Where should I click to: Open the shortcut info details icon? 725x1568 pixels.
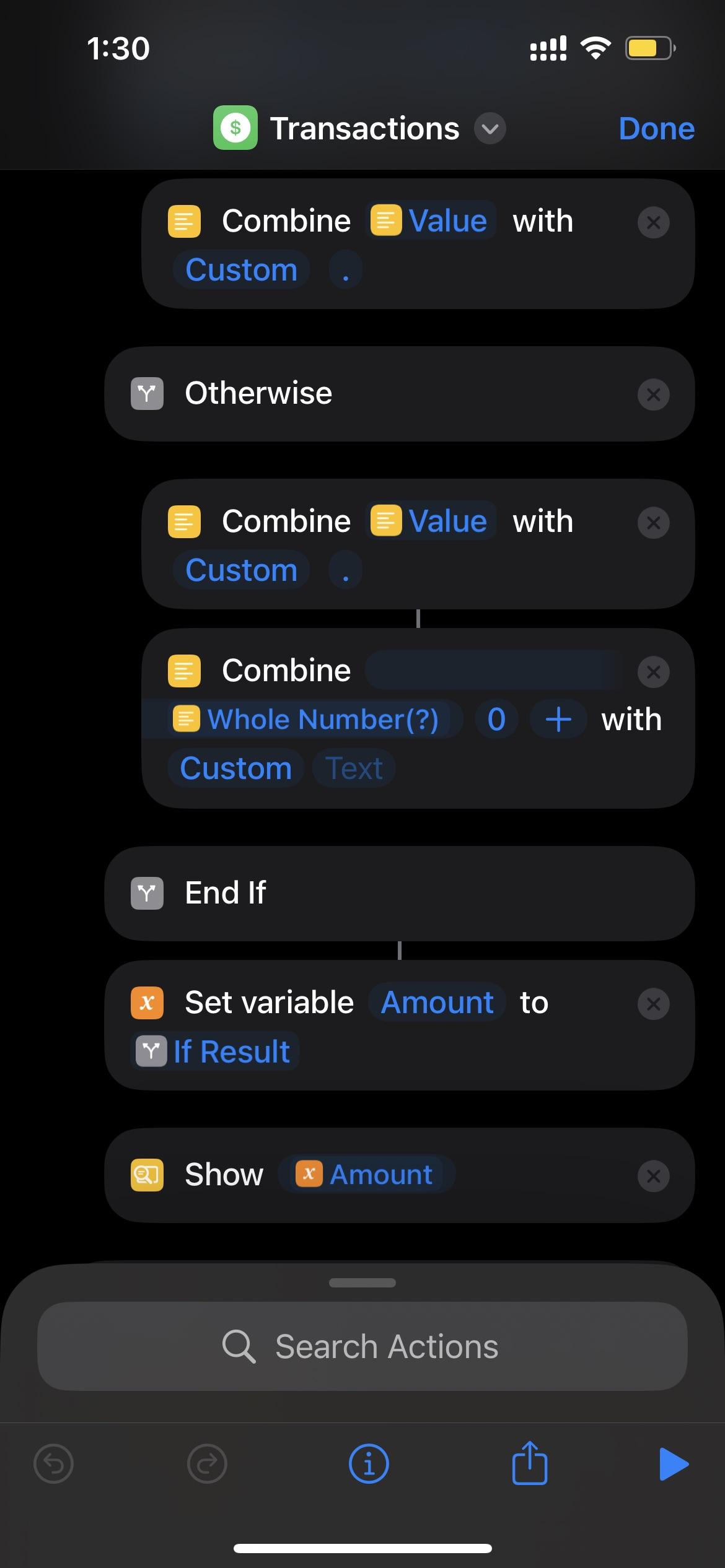coord(369,1464)
